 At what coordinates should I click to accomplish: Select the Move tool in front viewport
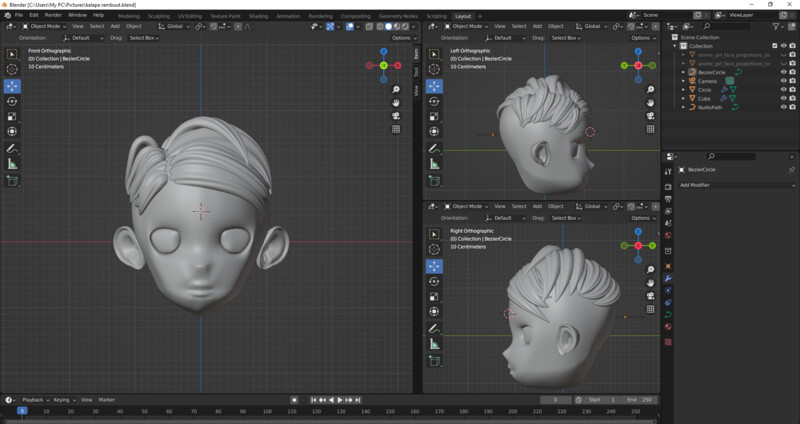click(x=12, y=85)
